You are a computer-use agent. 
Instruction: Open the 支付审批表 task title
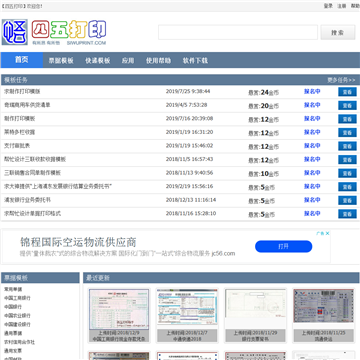click(17, 146)
